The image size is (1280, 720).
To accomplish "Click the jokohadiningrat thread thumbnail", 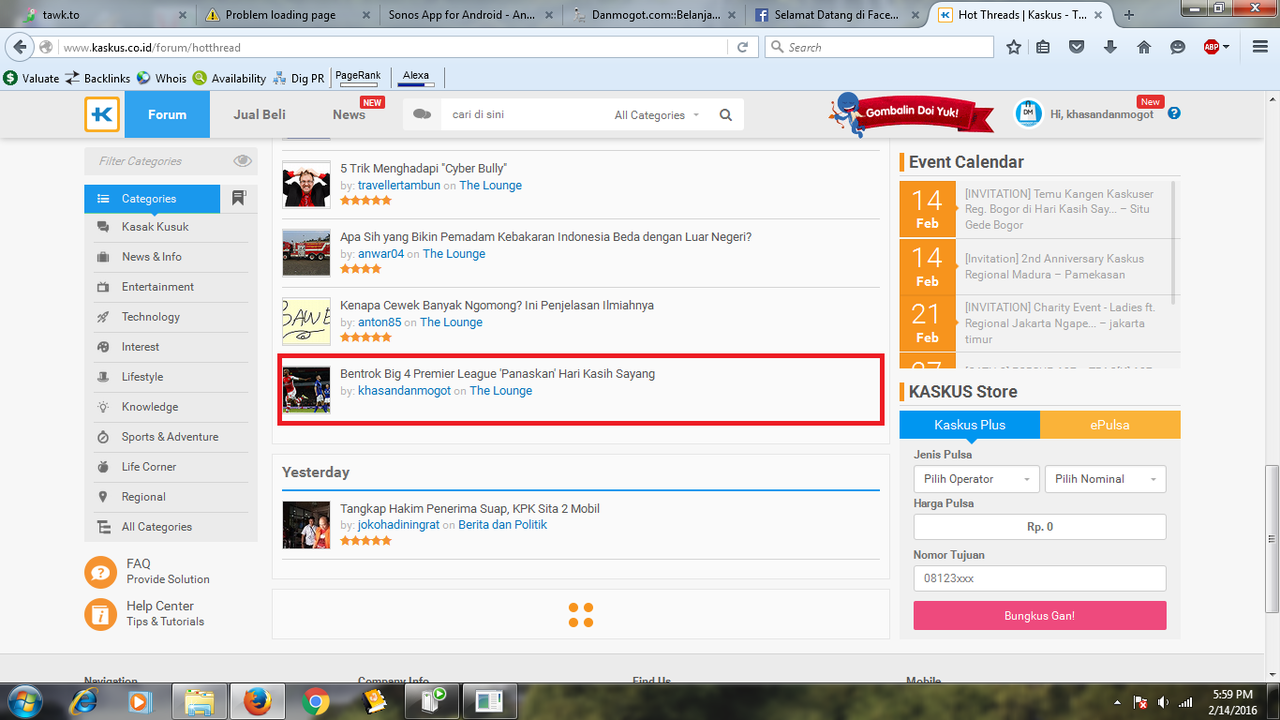I will 306,525.
